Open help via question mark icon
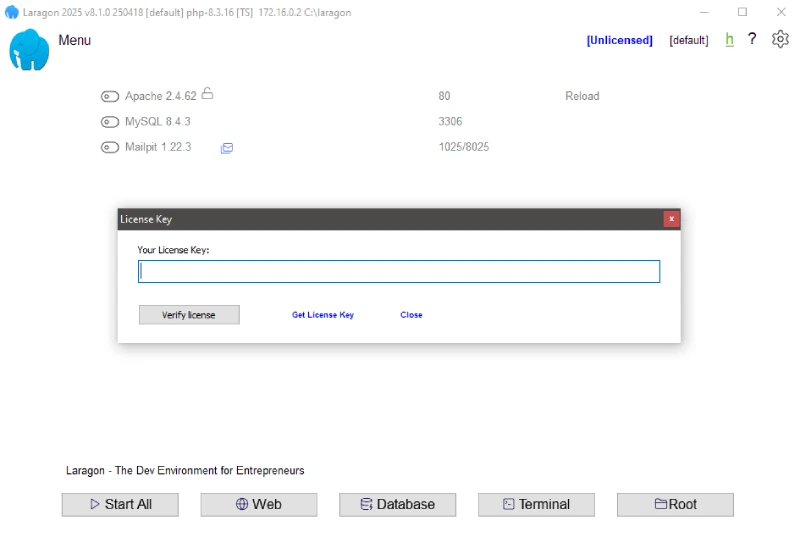Screen dimensions: 800x548 (752, 39)
